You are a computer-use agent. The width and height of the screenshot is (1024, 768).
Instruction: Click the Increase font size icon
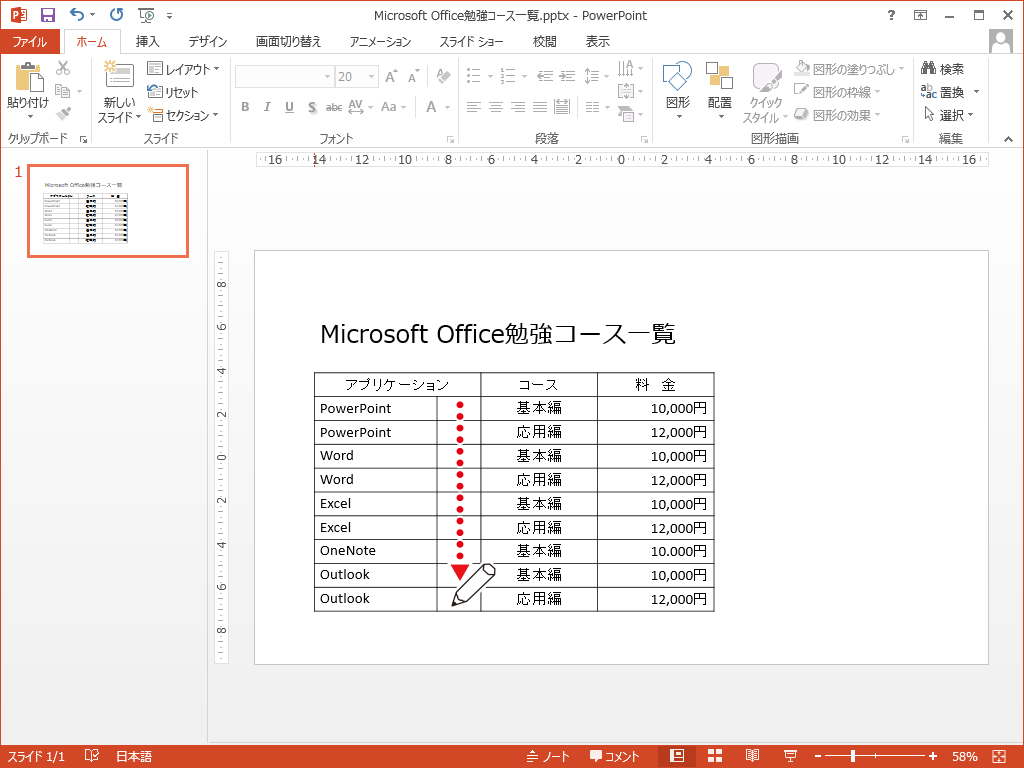click(x=391, y=76)
